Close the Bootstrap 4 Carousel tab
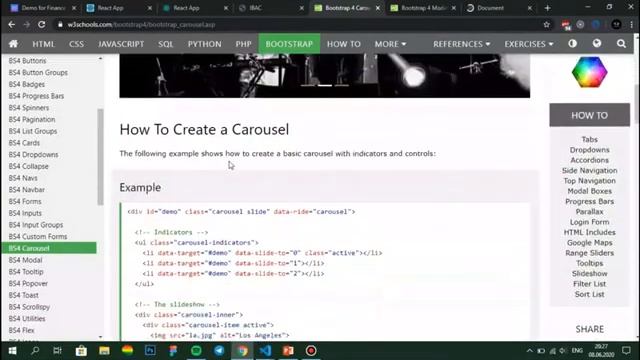Viewport: 640px width, 360px height. point(378,8)
